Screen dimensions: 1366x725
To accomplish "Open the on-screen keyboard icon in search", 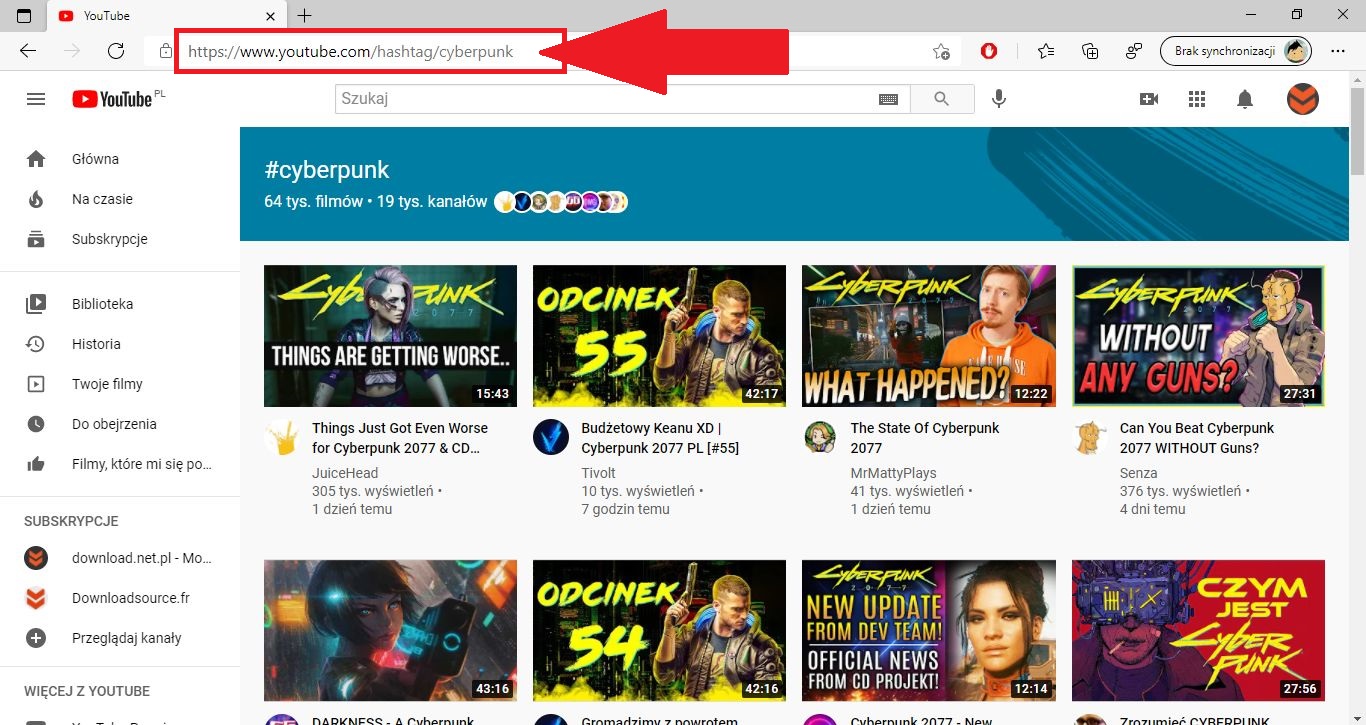I will coord(888,99).
